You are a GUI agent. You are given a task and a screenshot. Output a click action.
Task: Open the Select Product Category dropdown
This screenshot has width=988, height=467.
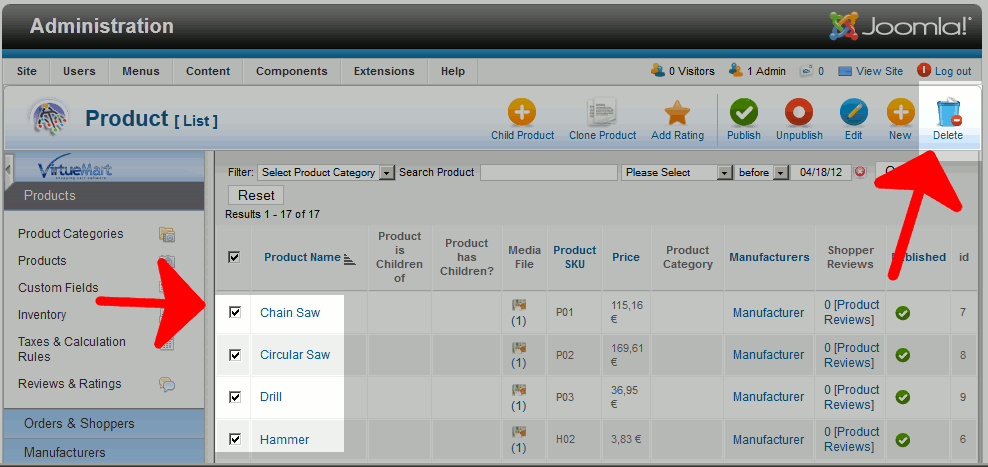point(327,172)
